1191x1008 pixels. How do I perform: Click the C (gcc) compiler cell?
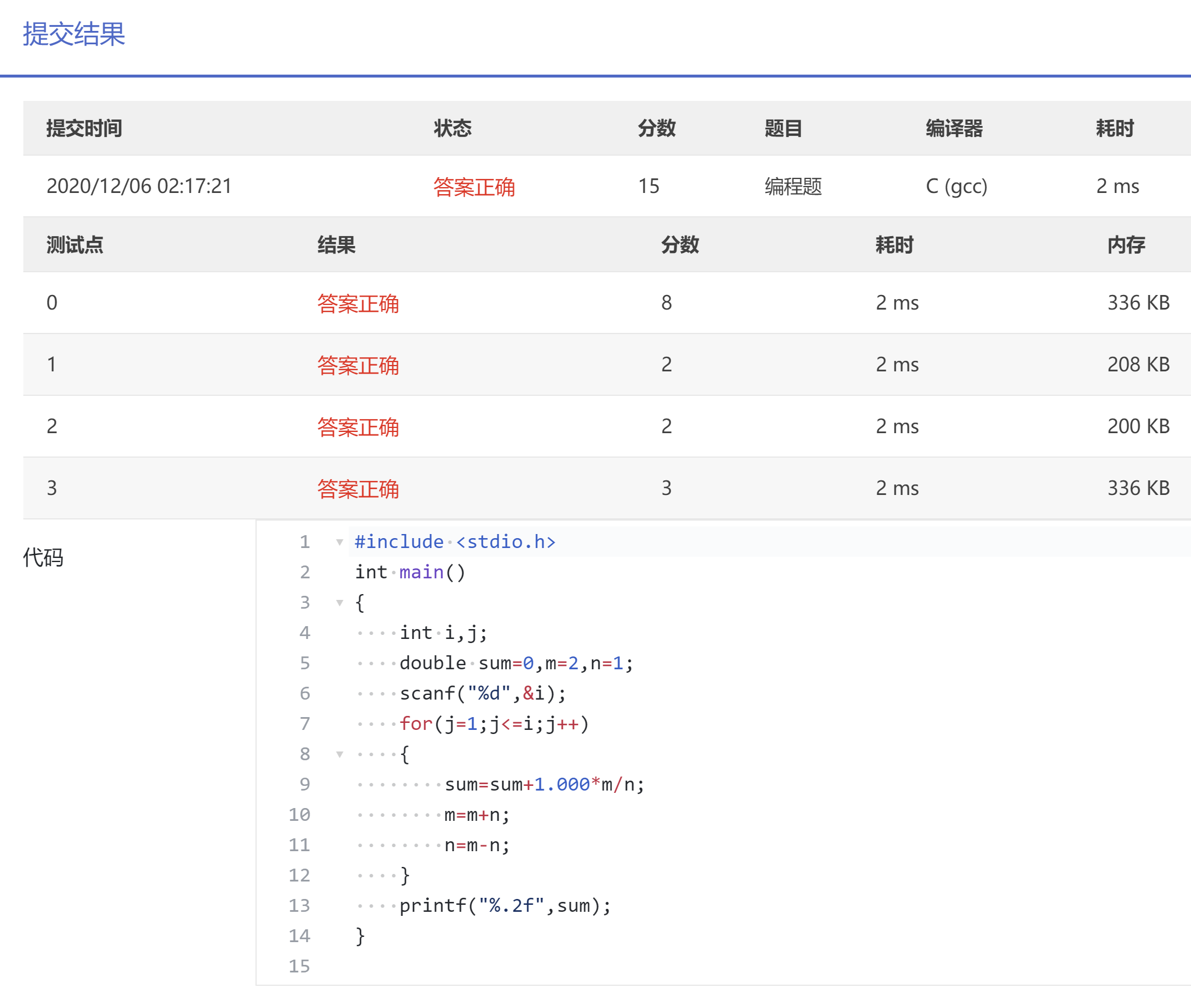coord(957,187)
